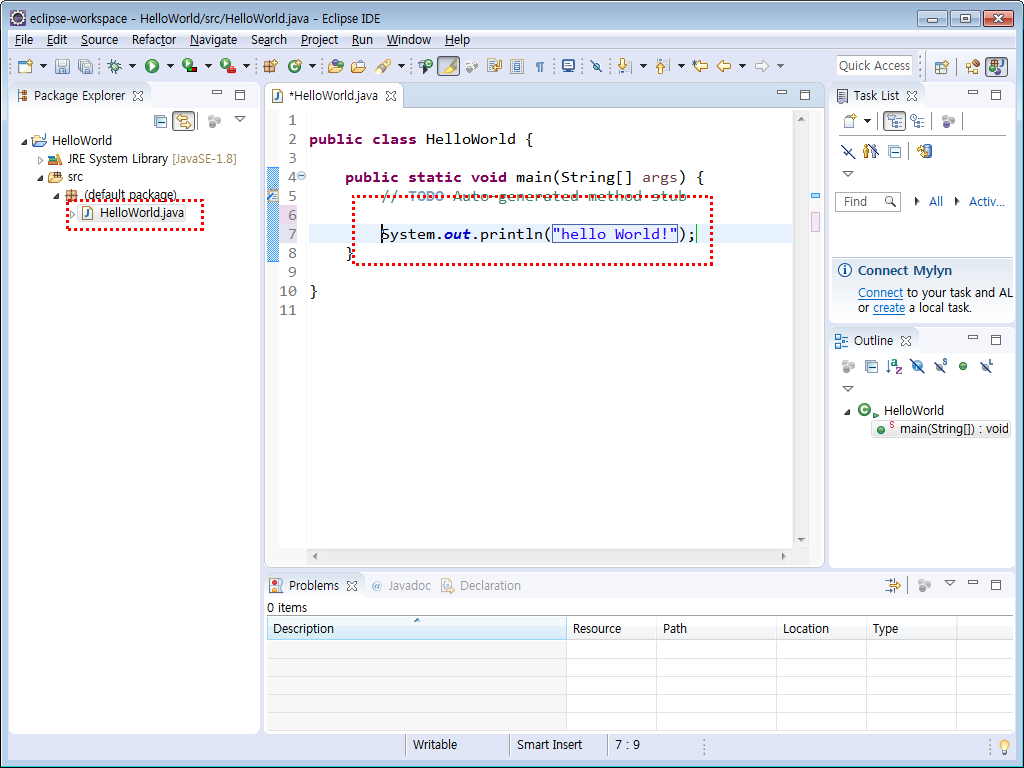Click the External Tools run icon
This screenshot has height=768, width=1024.
coord(228,66)
